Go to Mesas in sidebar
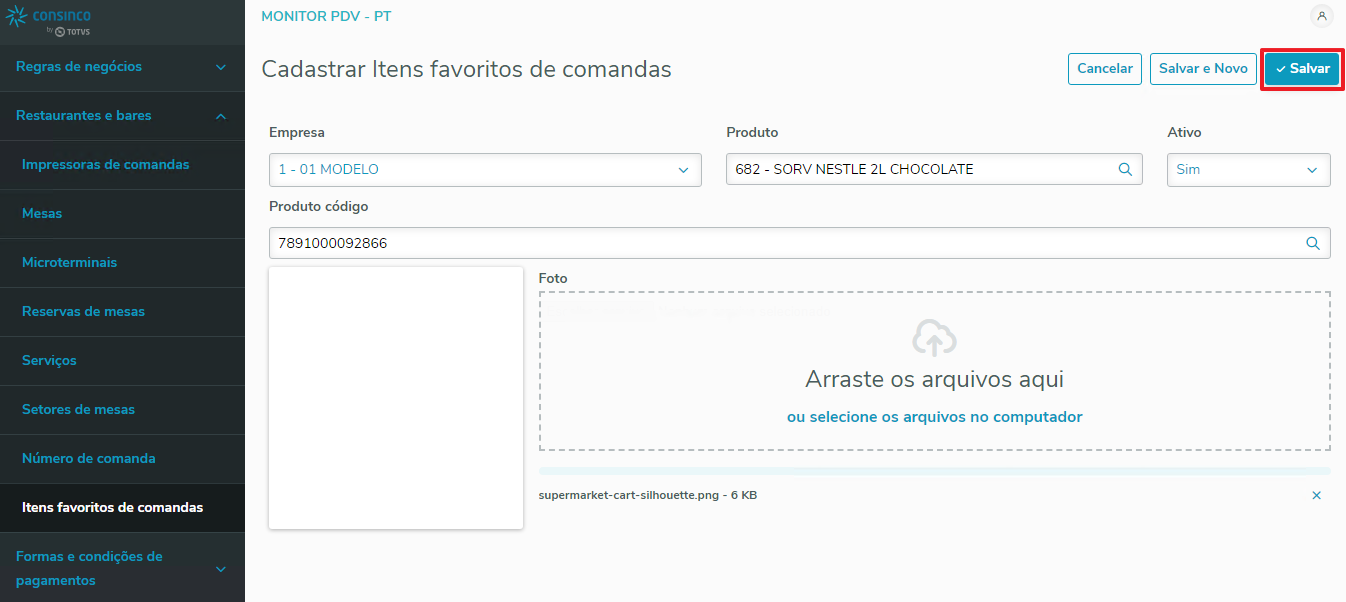 click(x=42, y=214)
